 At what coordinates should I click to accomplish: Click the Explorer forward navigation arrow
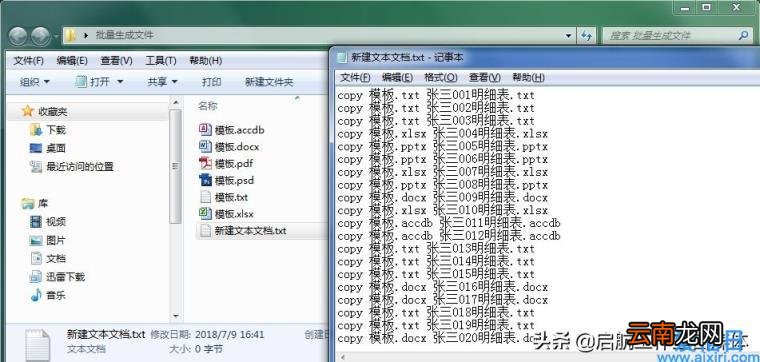click(x=40, y=36)
